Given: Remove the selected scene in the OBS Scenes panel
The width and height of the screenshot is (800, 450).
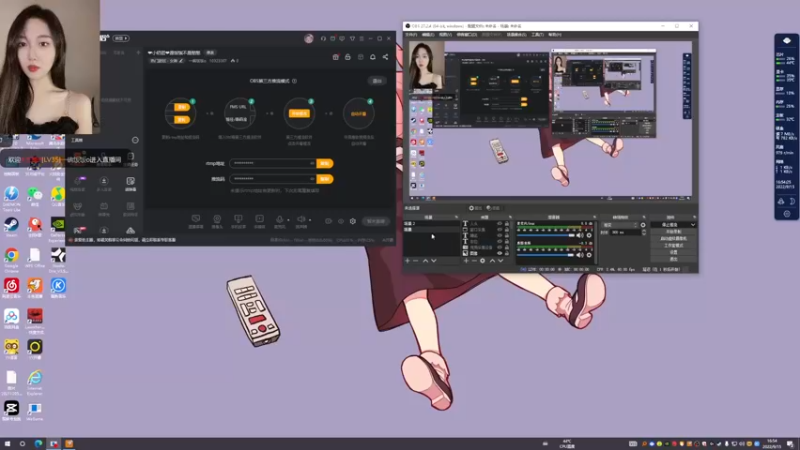Looking at the screenshot, I should [415, 261].
